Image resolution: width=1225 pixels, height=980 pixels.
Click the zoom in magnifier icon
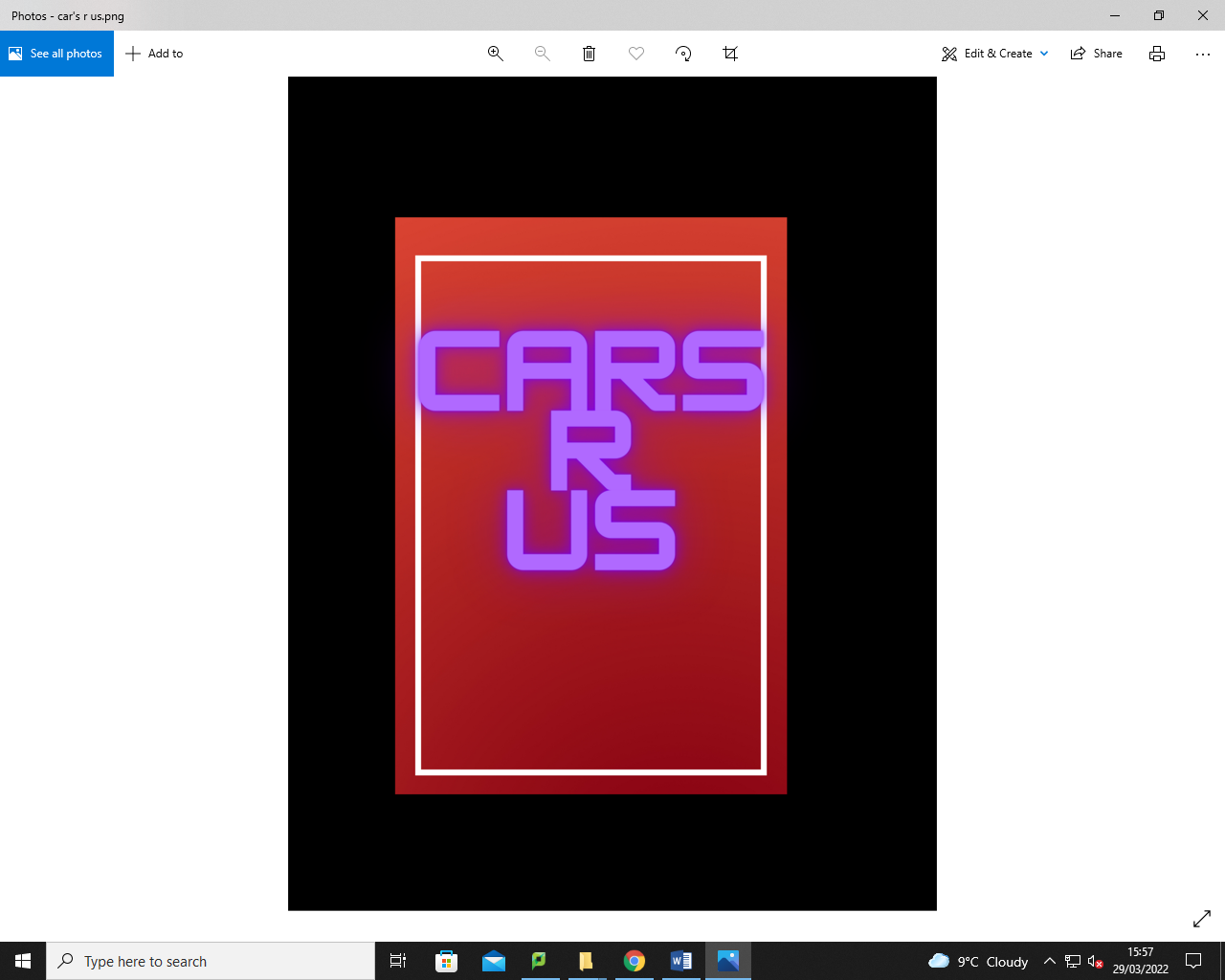pos(495,54)
